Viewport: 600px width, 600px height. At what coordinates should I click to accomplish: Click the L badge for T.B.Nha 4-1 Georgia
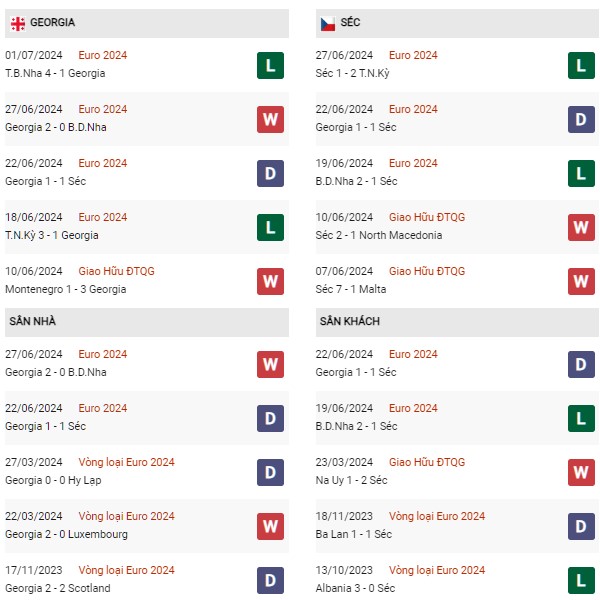[270, 66]
